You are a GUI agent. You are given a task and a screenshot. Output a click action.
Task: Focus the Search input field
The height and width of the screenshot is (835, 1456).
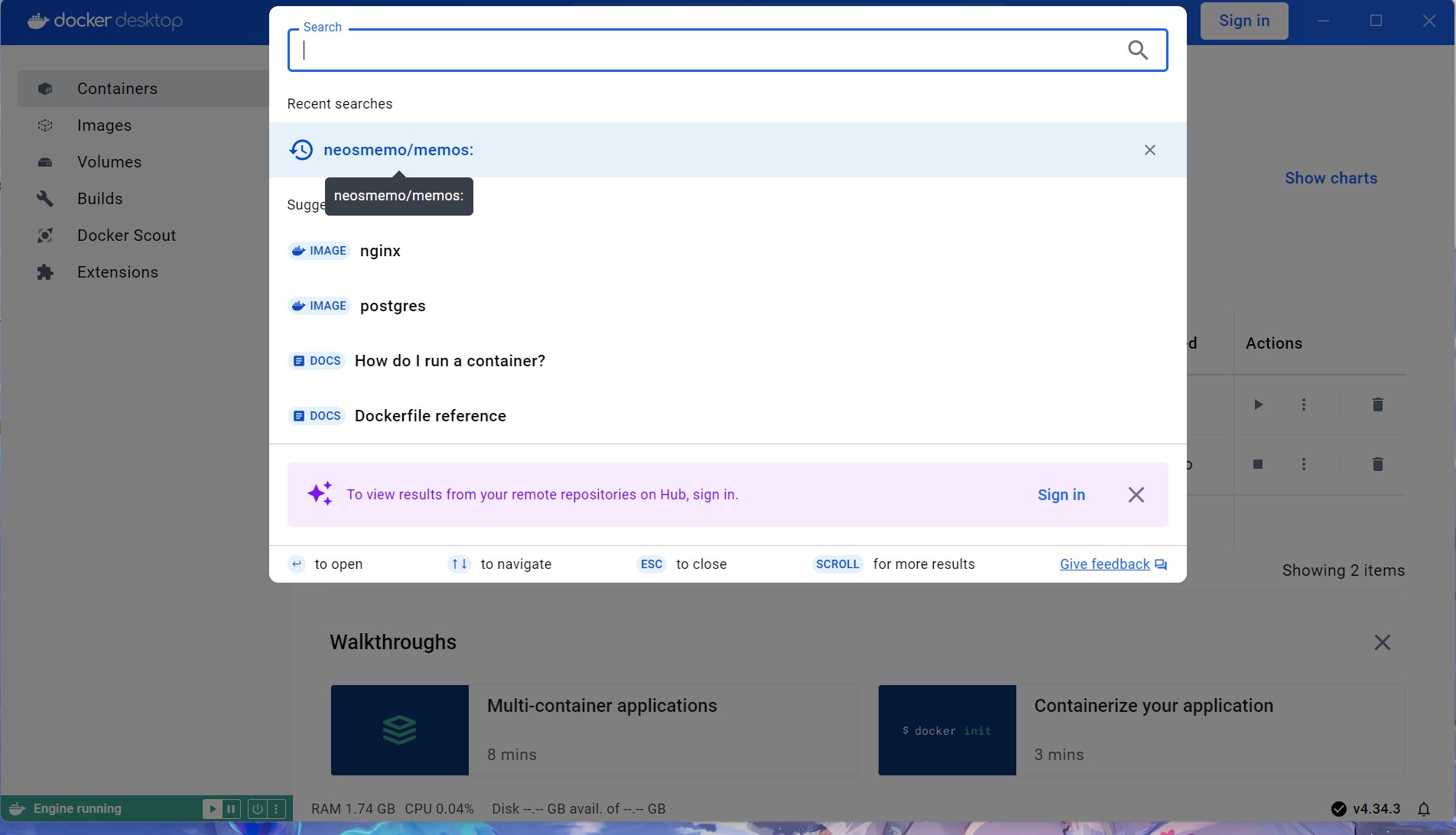click(711, 50)
